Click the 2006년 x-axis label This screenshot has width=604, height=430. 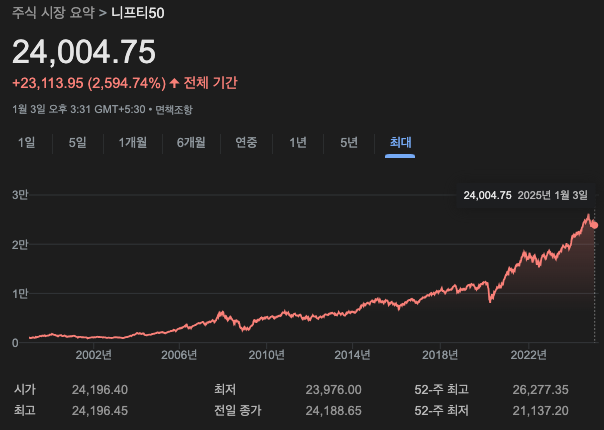[179, 355]
